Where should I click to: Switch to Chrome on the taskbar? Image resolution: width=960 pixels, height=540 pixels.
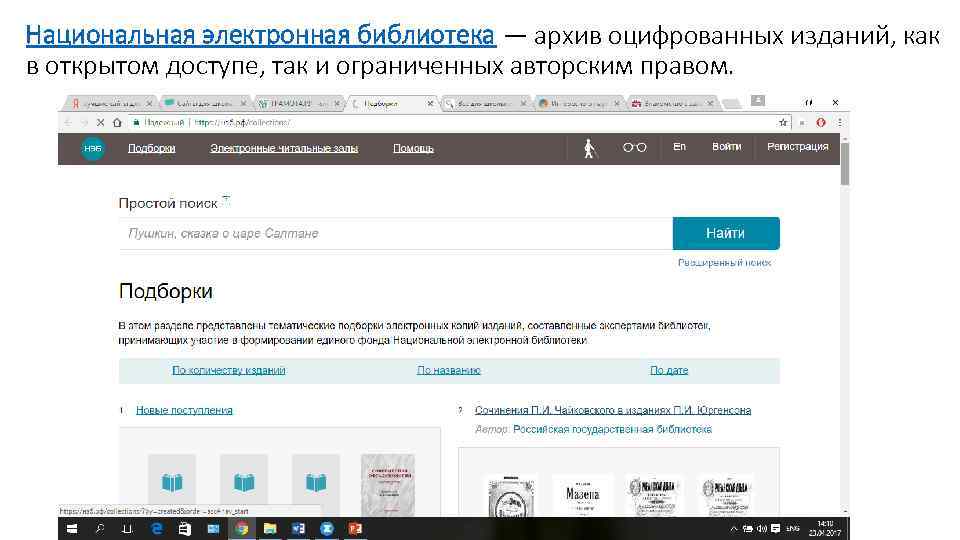(x=242, y=529)
